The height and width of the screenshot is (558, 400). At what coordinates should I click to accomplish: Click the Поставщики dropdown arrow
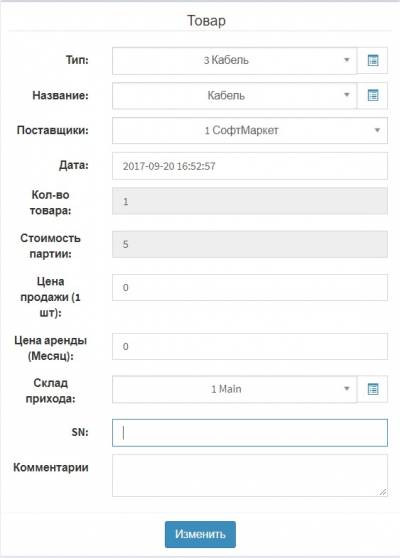coord(377,130)
